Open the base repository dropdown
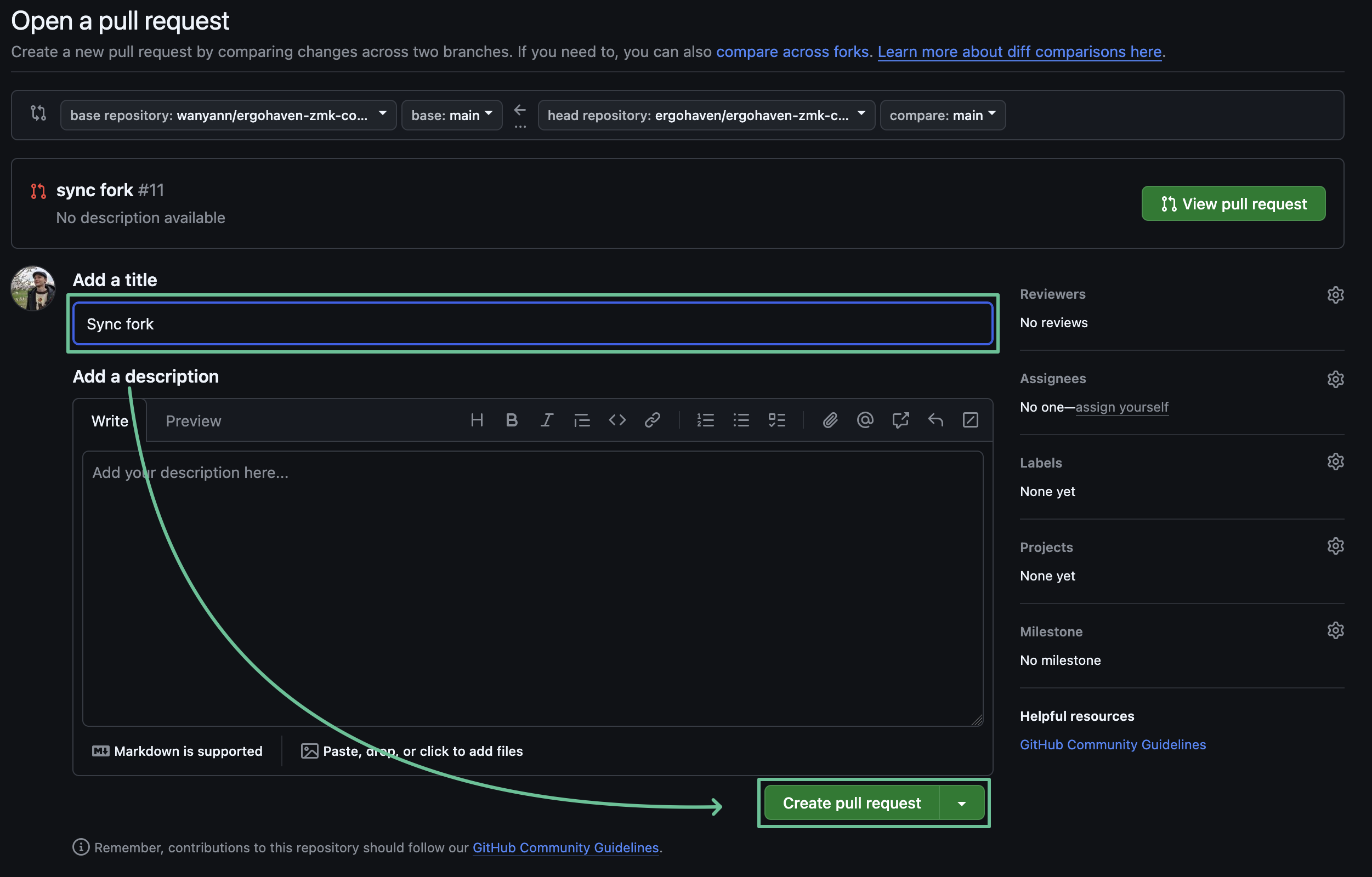The width and height of the screenshot is (1372, 877). pos(229,115)
